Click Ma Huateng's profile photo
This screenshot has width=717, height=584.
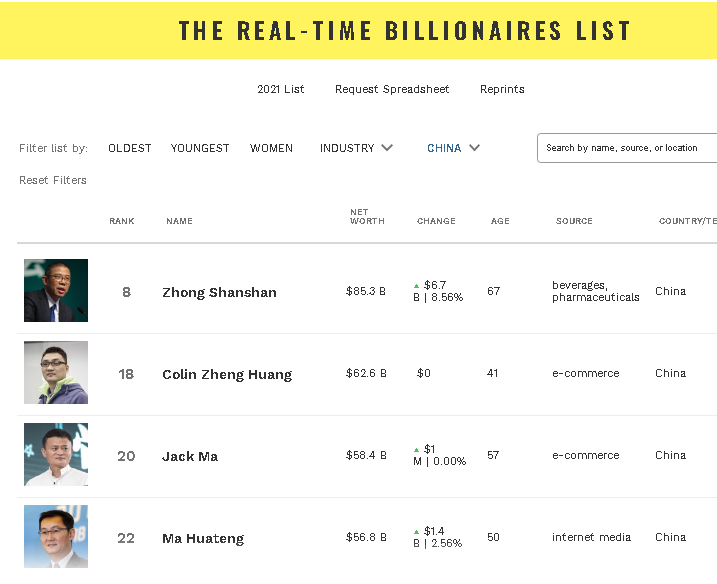click(x=56, y=537)
